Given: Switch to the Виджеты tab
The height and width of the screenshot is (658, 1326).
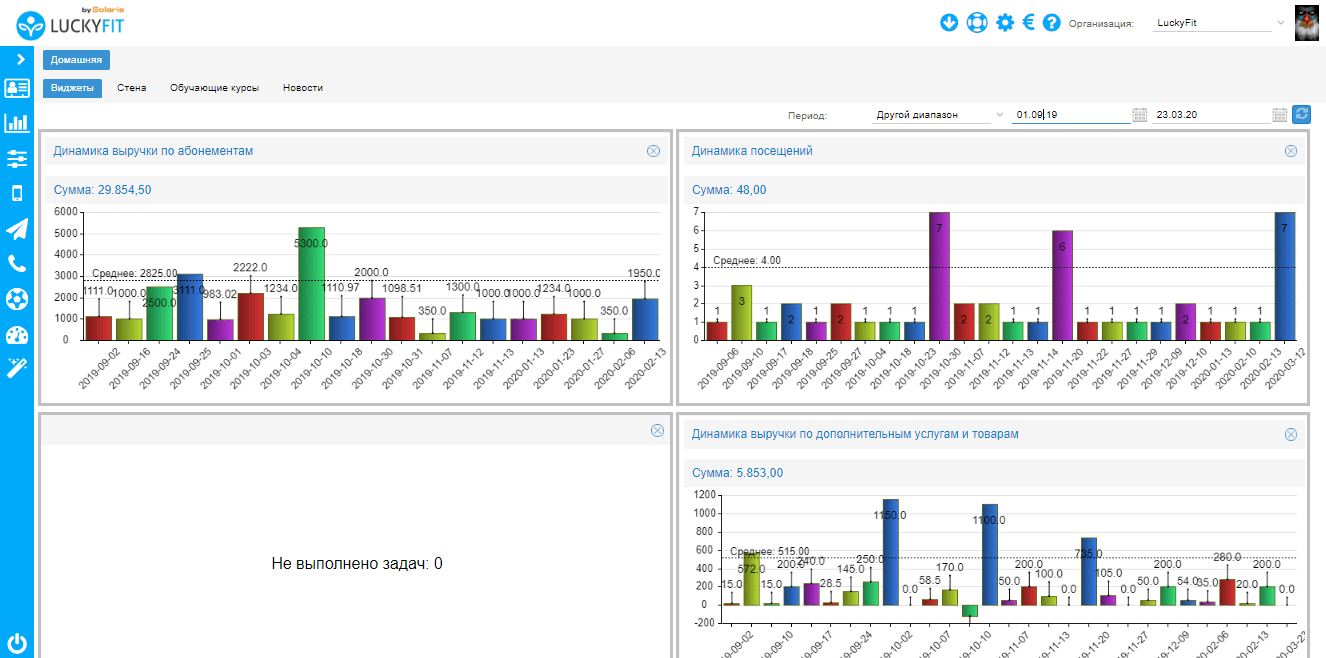Looking at the screenshot, I should pos(72,88).
